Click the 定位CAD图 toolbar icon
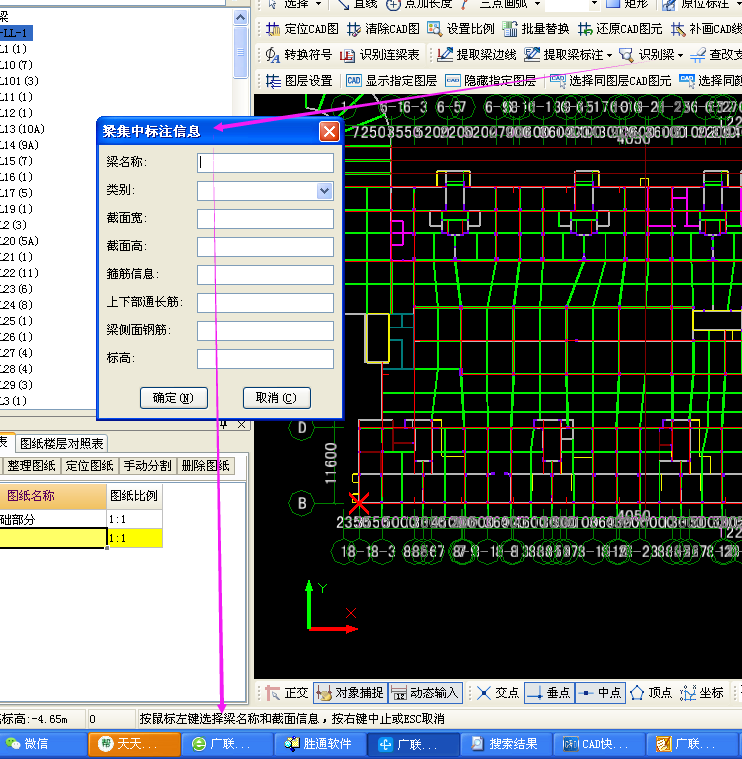Image resolution: width=742 pixels, height=759 pixels. (x=273, y=29)
